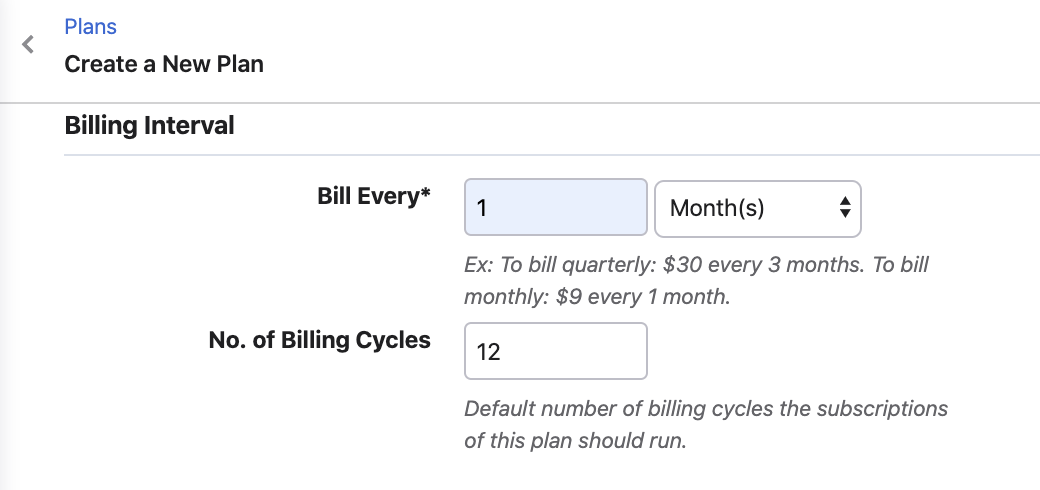1040x490 pixels.
Task: Click the "Month(s)" text in the selector
Action: (x=717, y=209)
